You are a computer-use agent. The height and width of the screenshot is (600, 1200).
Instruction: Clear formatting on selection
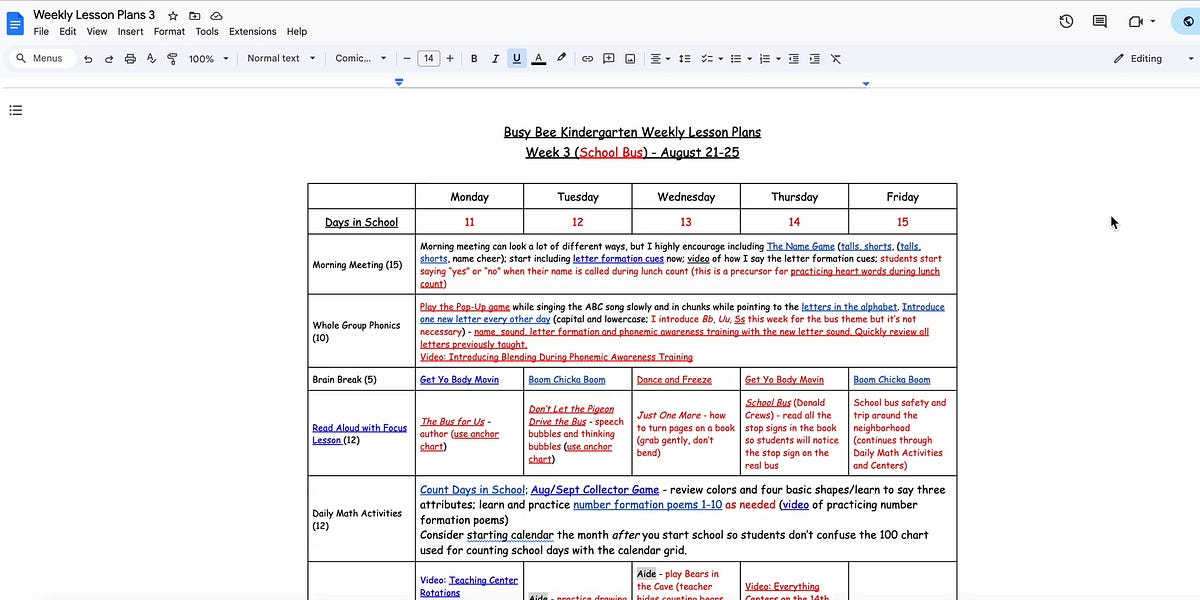[x=836, y=59]
